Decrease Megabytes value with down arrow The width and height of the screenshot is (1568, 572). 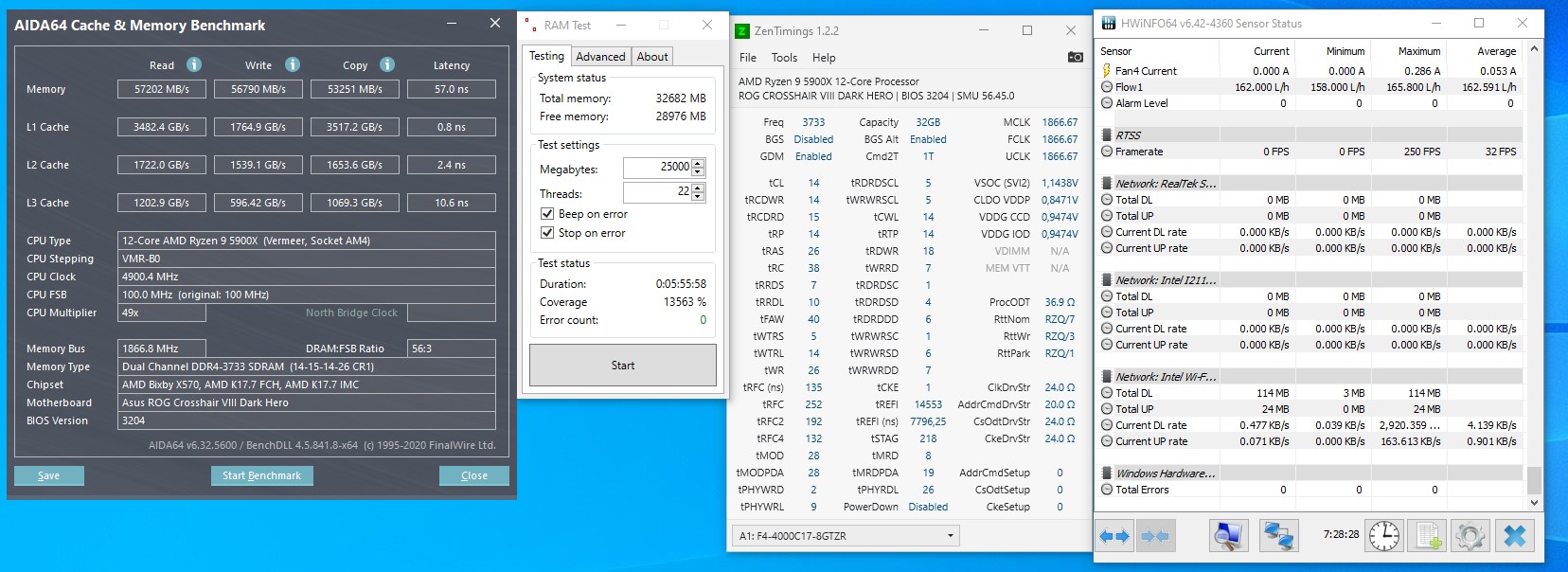698,172
